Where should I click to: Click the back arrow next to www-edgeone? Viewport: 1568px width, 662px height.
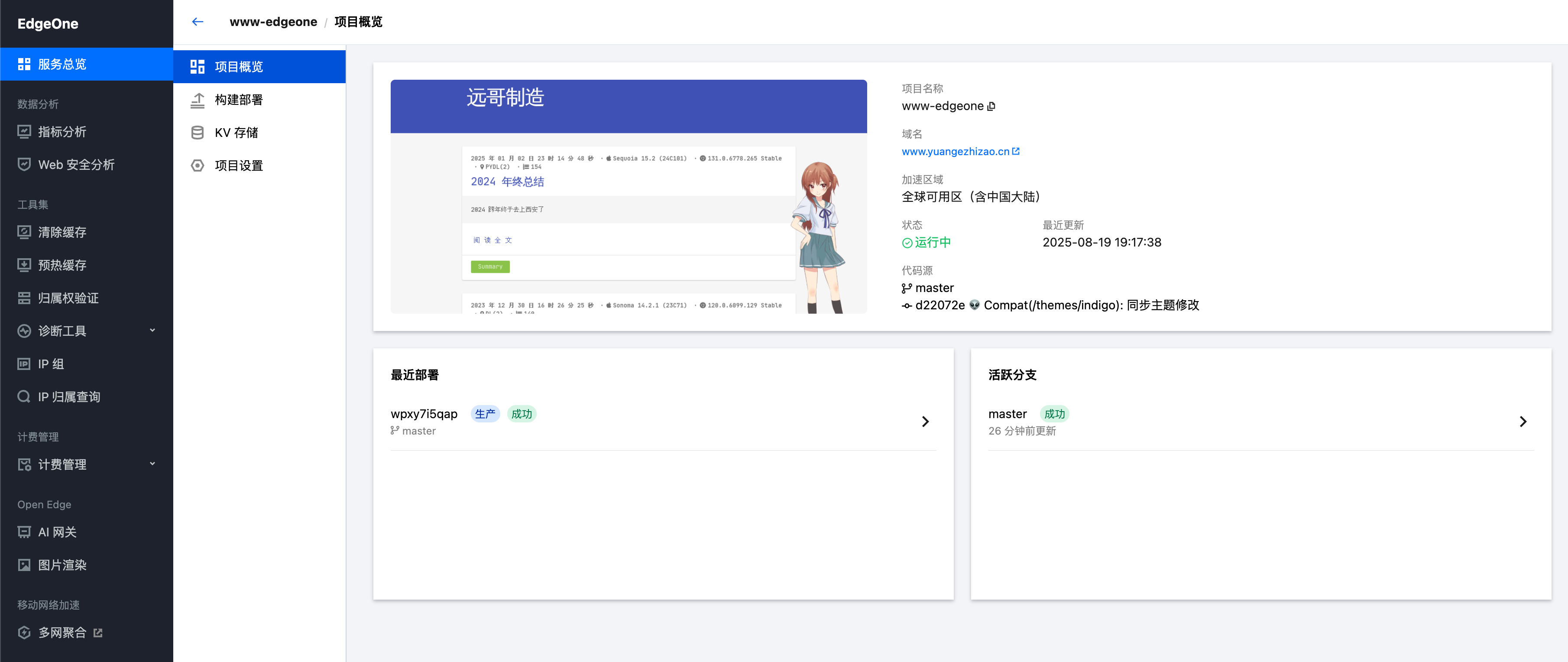(x=197, y=22)
